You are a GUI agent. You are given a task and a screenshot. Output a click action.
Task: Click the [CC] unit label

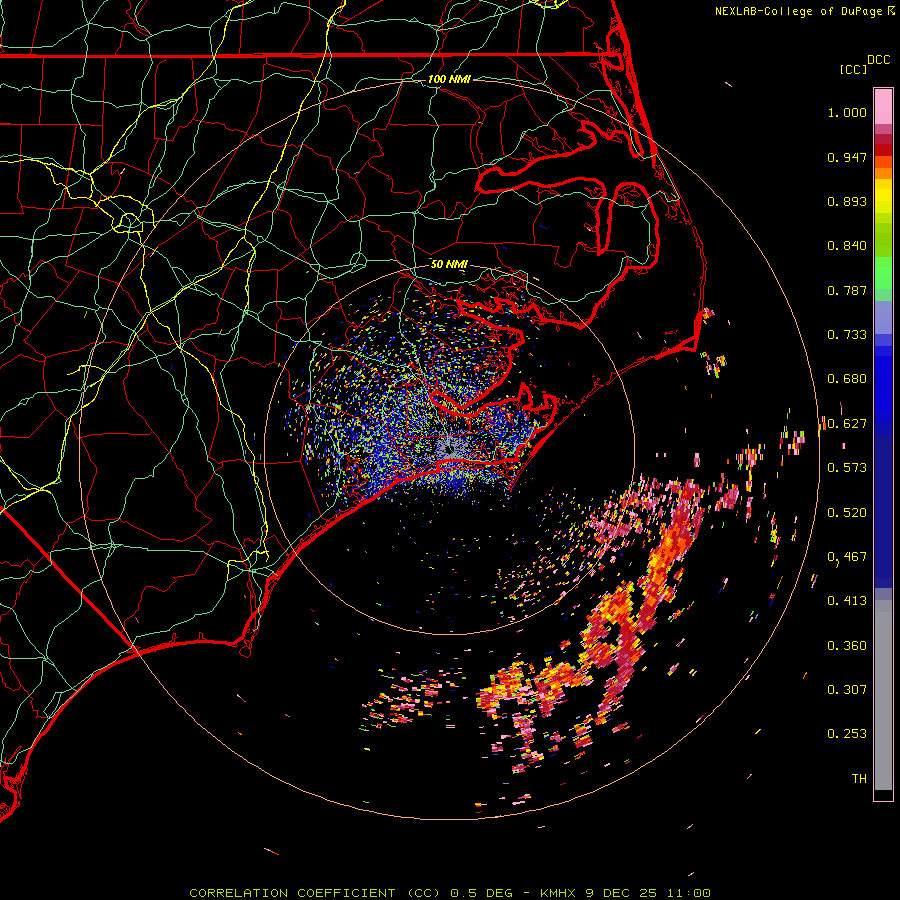tap(853, 69)
